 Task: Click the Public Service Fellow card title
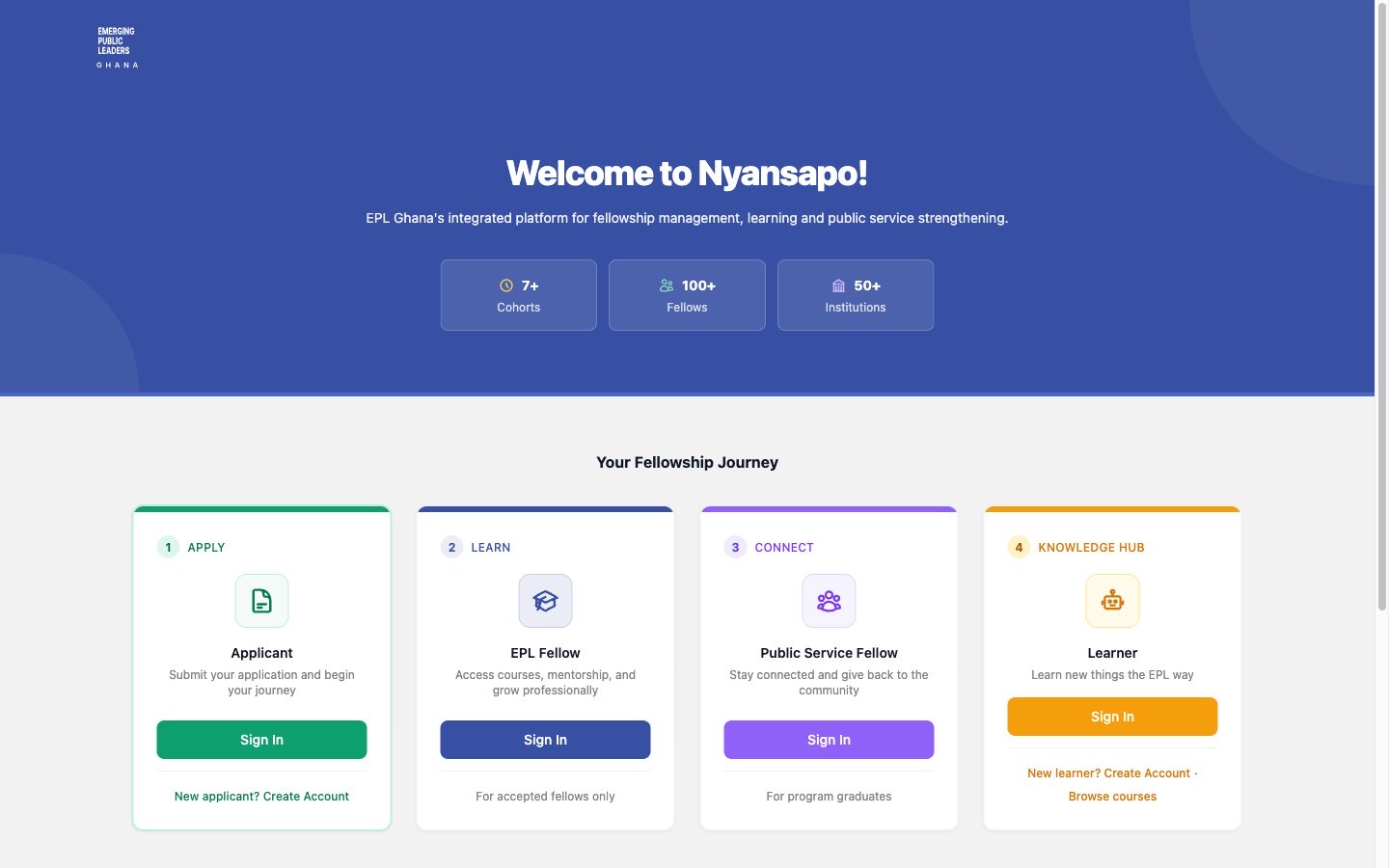tap(829, 653)
